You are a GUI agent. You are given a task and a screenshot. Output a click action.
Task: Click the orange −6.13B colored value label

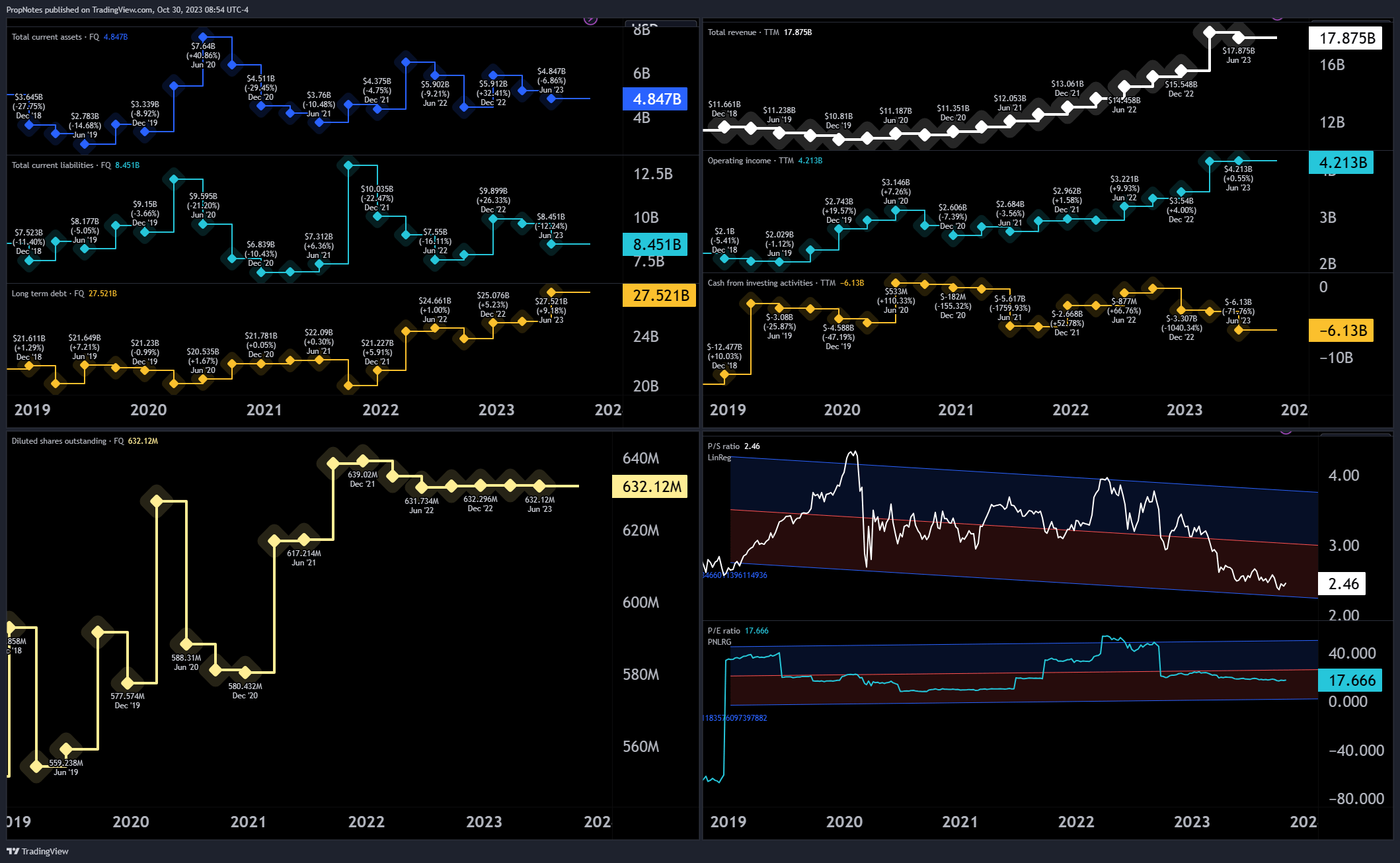click(x=1342, y=331)
